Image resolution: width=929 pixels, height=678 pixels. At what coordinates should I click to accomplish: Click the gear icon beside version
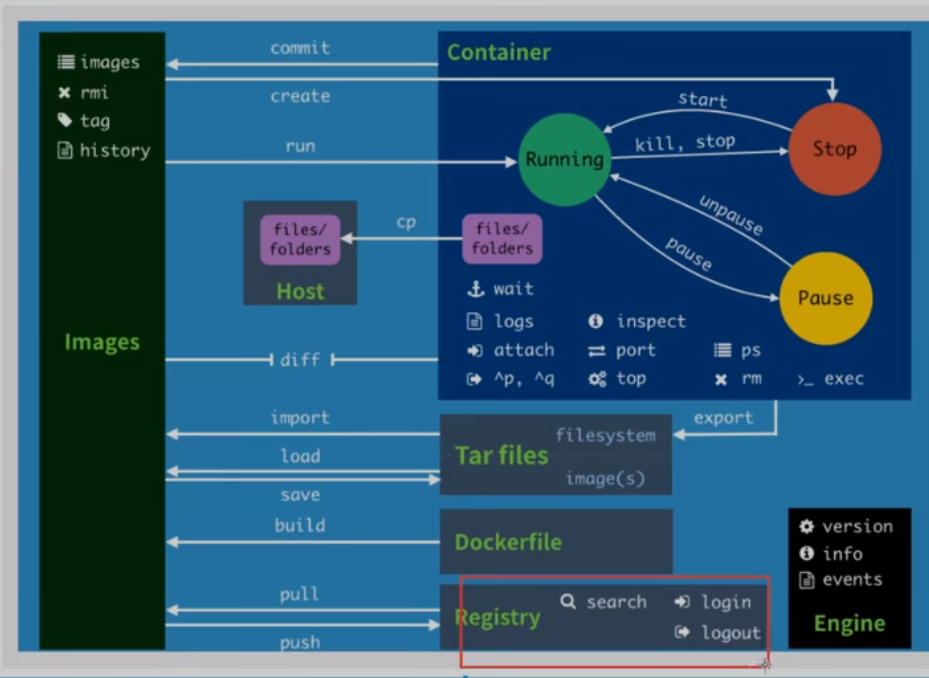tap(806, 526)
